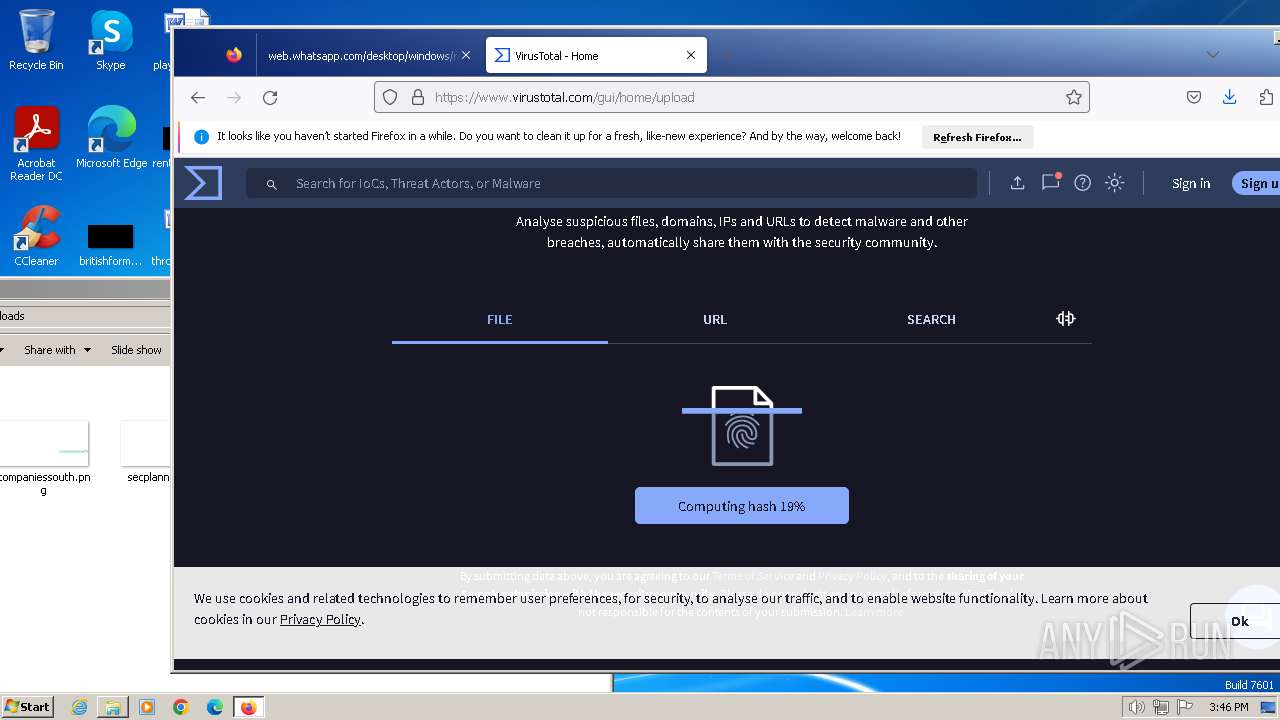Viewport: 1280px width, 720px height.
Task: Select the URL tab
Action: [x=715, y=320]
